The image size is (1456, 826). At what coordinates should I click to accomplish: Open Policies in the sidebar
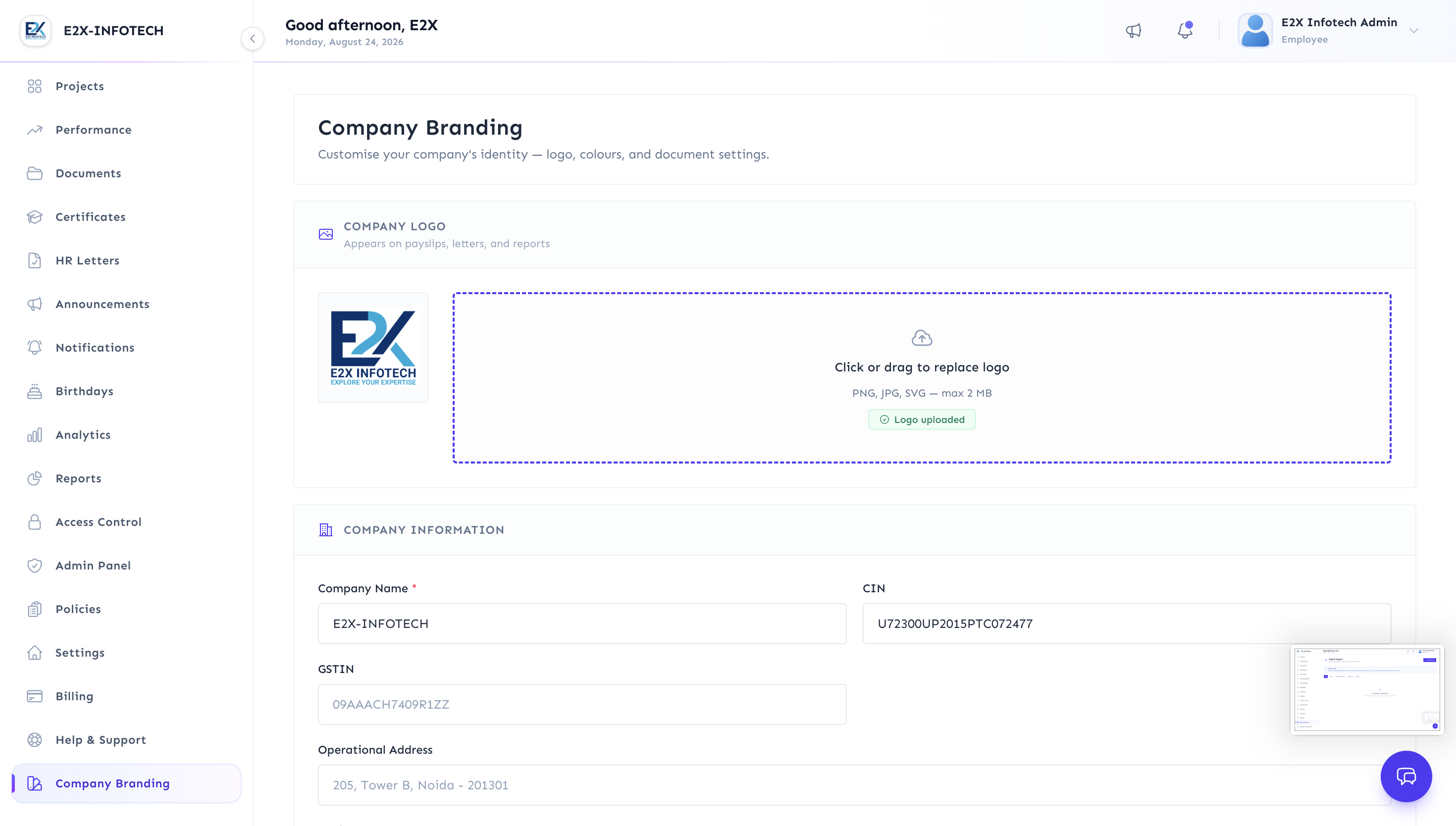[x=126, y=609]
